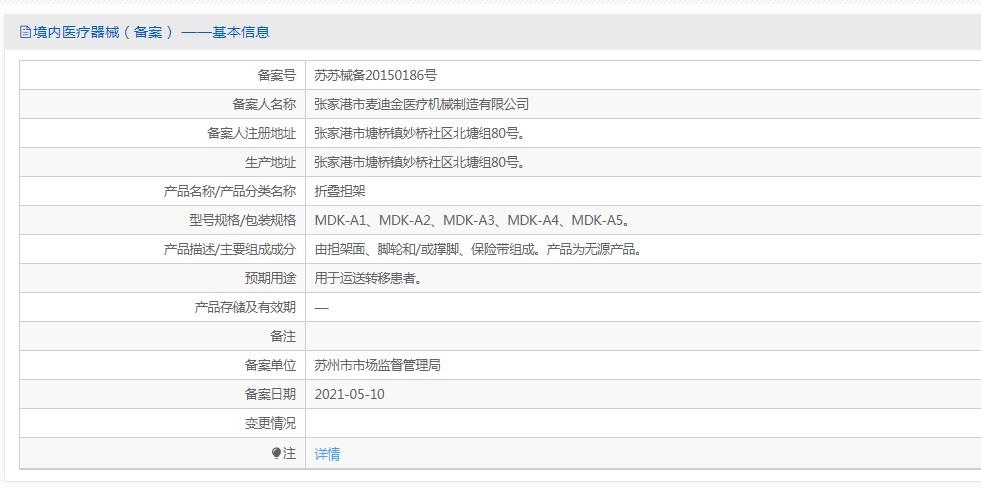981x498 pixels.
Task: Click the 预期用途 label
Action: 270,278
